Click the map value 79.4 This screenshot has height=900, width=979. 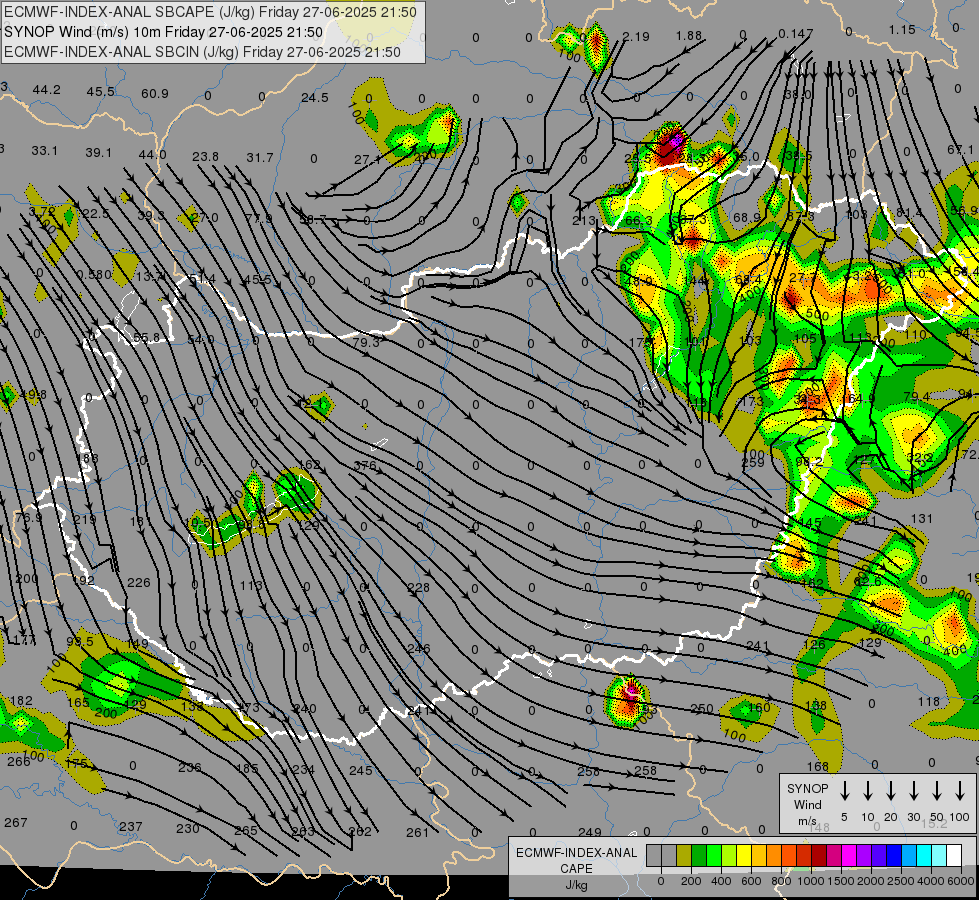(x=917, y=397)
